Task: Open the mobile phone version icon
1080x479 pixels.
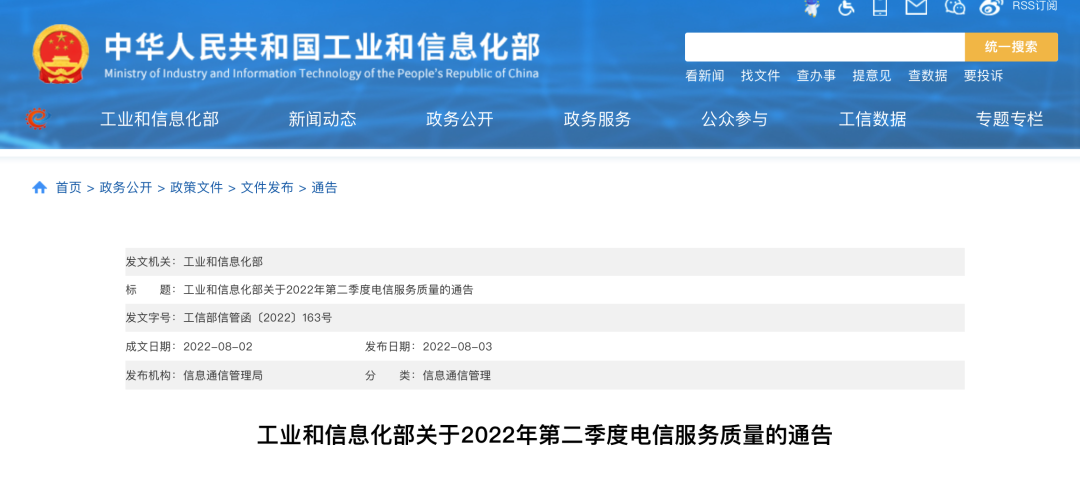Action: point(880,7)
